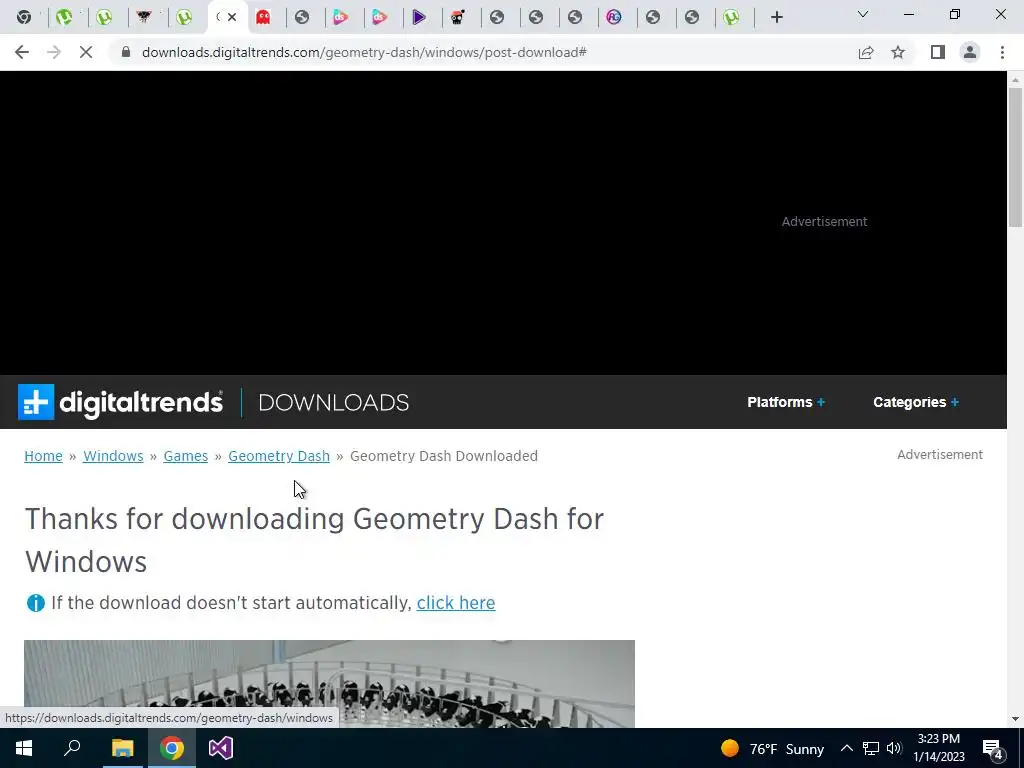Image resolution: width=1024 pixels, height=768 pixels.
Task: Open network status tray icon
Action: point(871,748)
